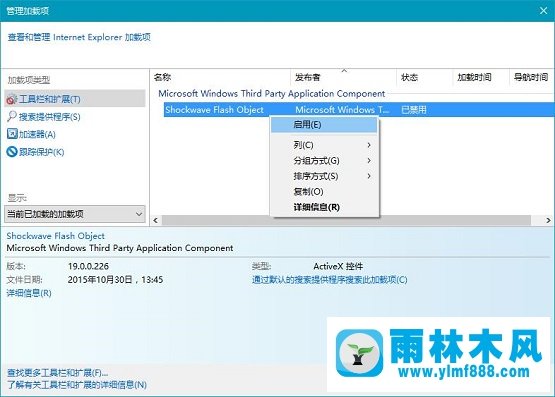Choose 详细信息(R) in the context menu
Screen dimensions: 555x397
(x=324, y=207)
